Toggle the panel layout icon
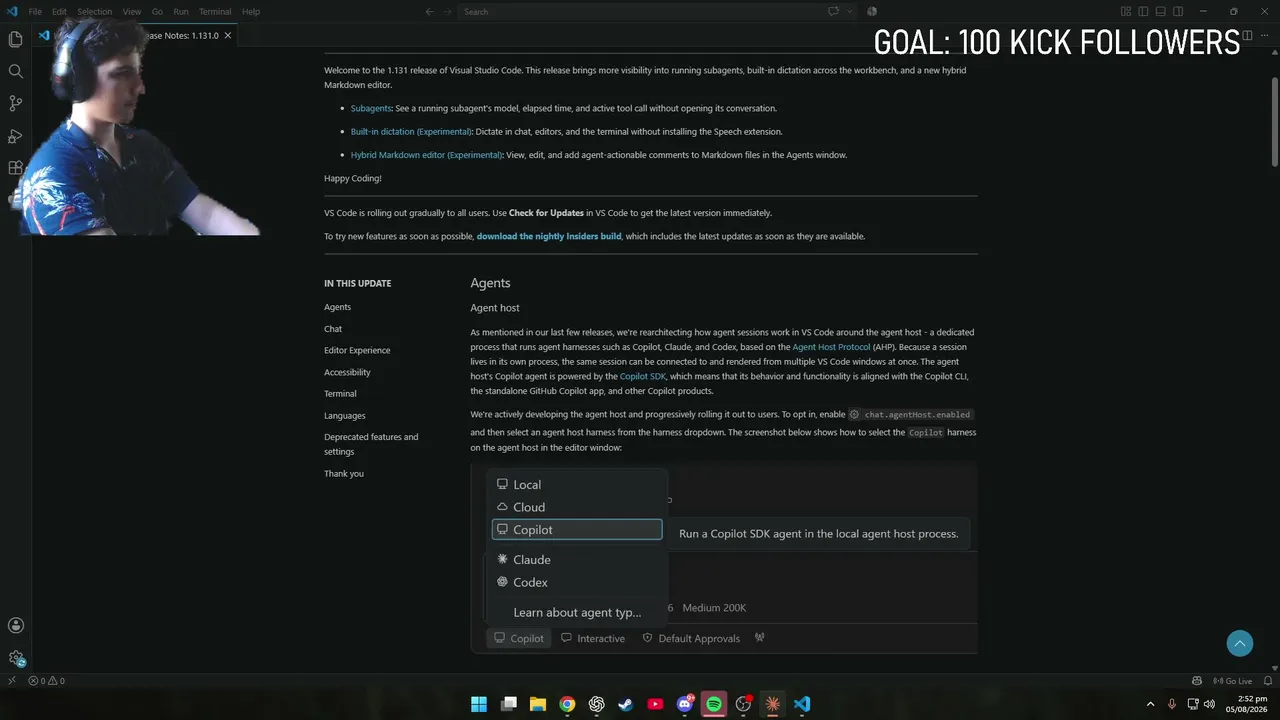Viewport: 1280px width, 720px height. 1161,12
